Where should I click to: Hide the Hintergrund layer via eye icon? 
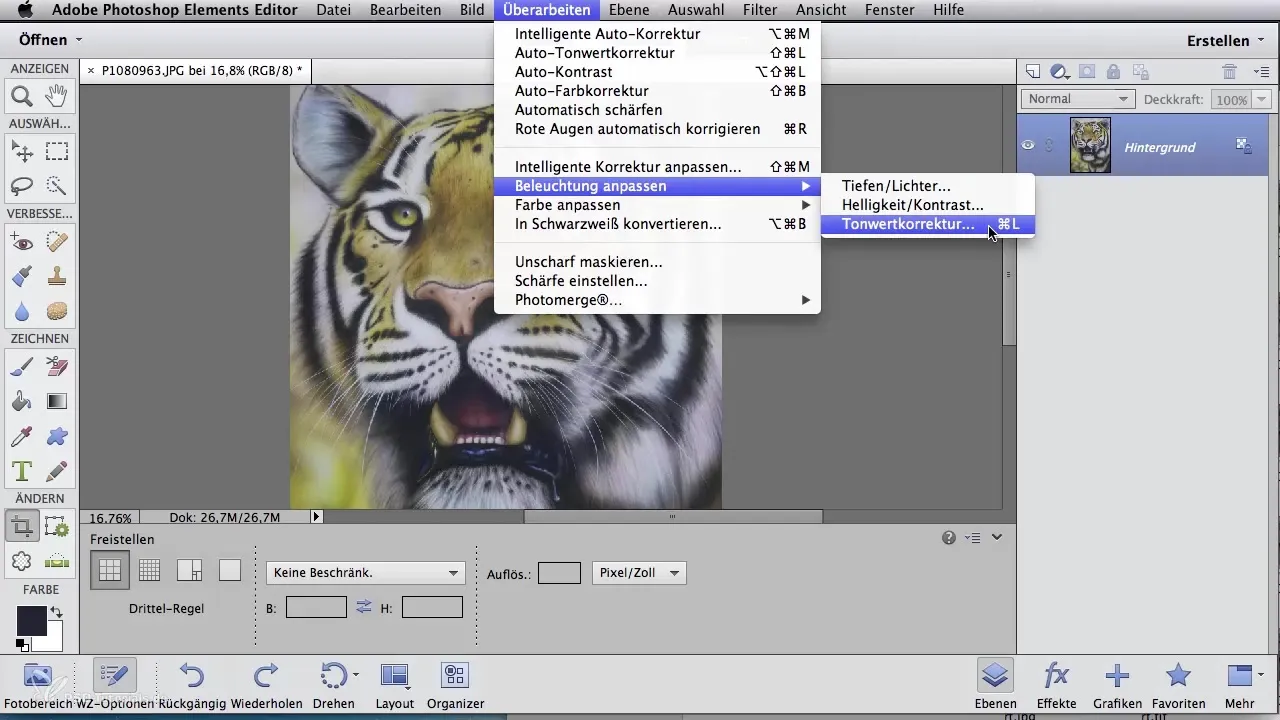pos(1028,146)
